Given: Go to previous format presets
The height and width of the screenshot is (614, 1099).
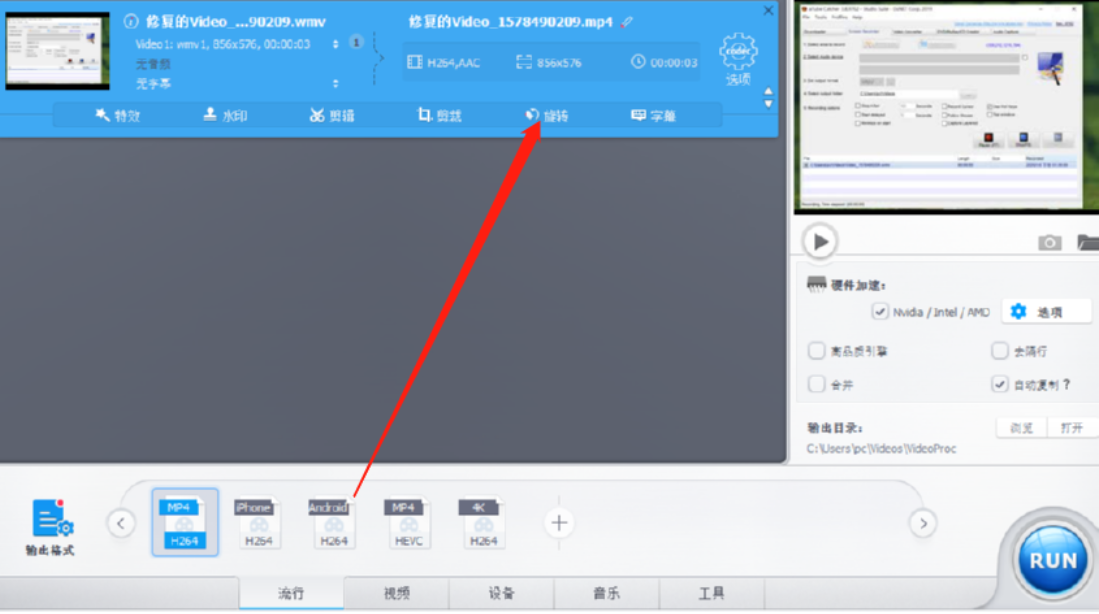Looking at the screenshot, I should point(121,524).
